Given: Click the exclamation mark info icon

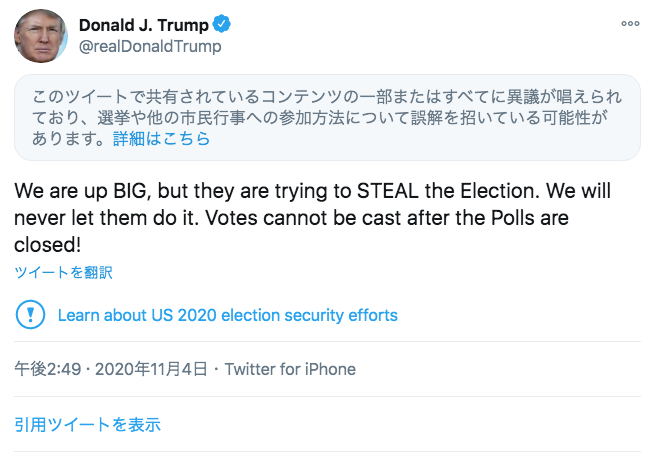Looking at the screenshot, I should (30, 315).
